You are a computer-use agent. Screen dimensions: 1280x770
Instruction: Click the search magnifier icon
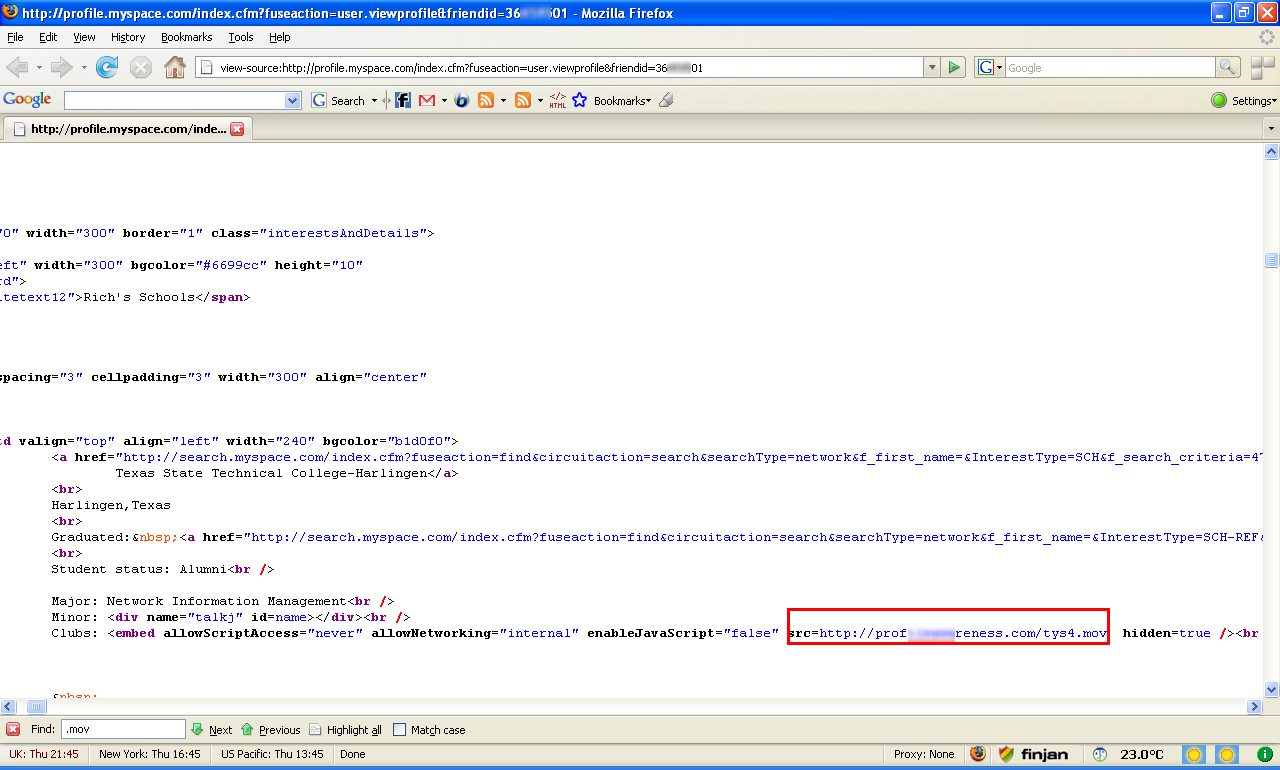coord(1228,67)
